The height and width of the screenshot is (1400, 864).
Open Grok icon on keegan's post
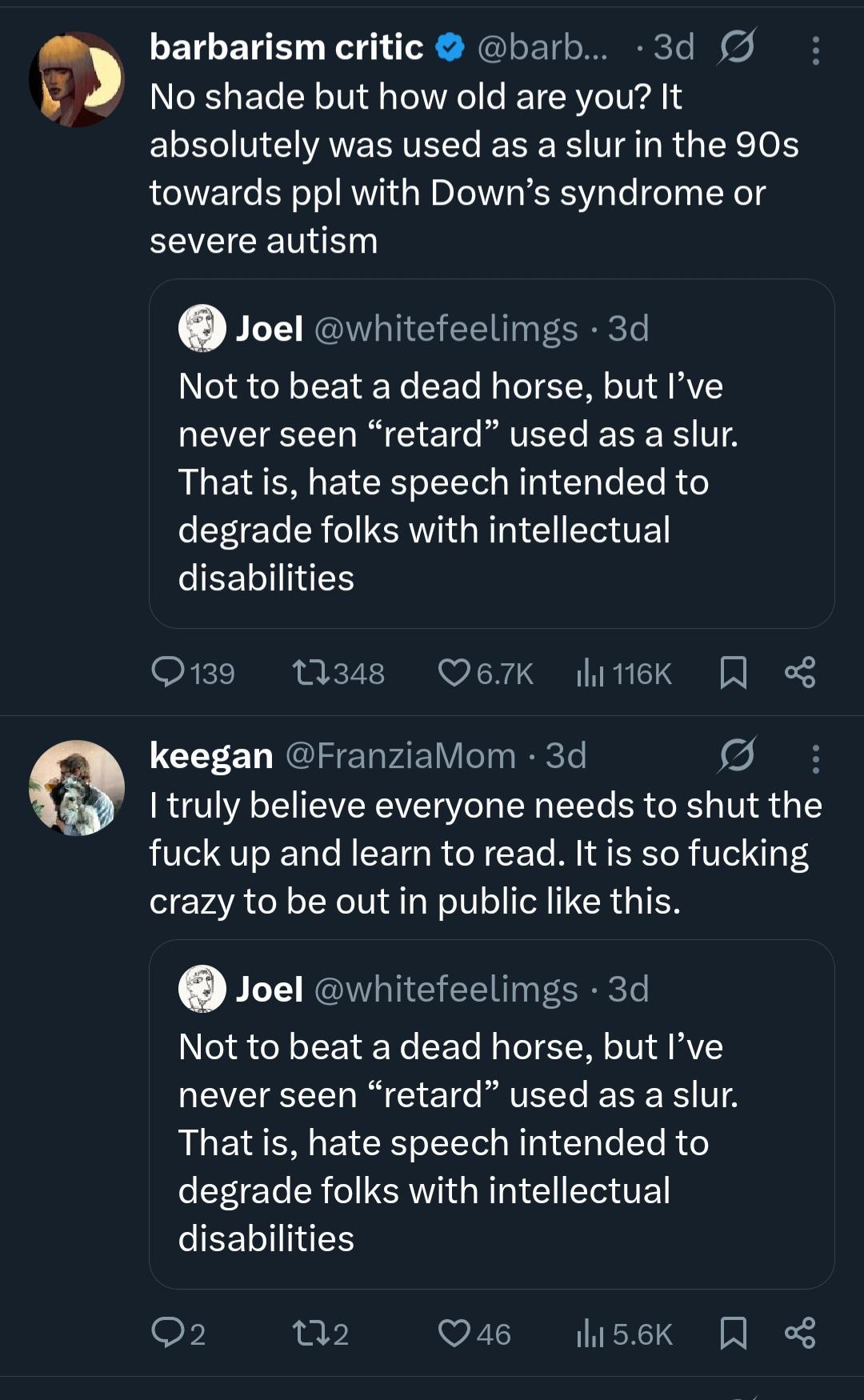(736, 755)
